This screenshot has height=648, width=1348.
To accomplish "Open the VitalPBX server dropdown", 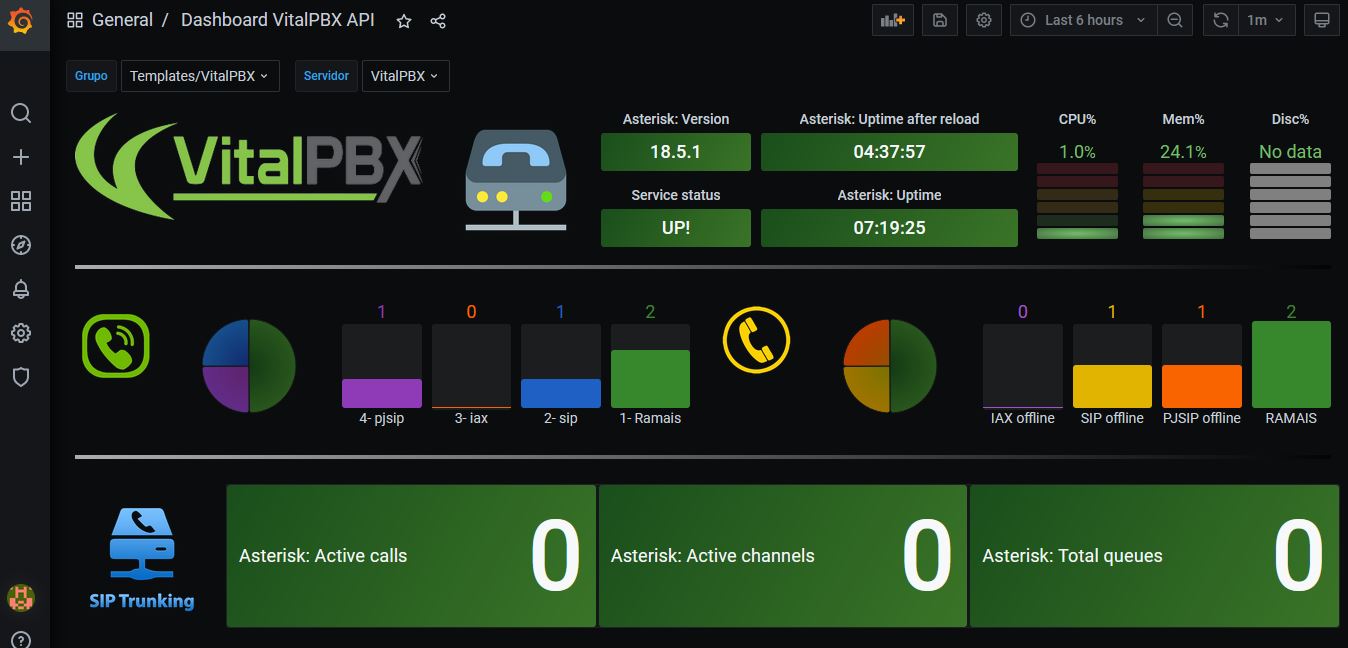I will tap(406, 76).
